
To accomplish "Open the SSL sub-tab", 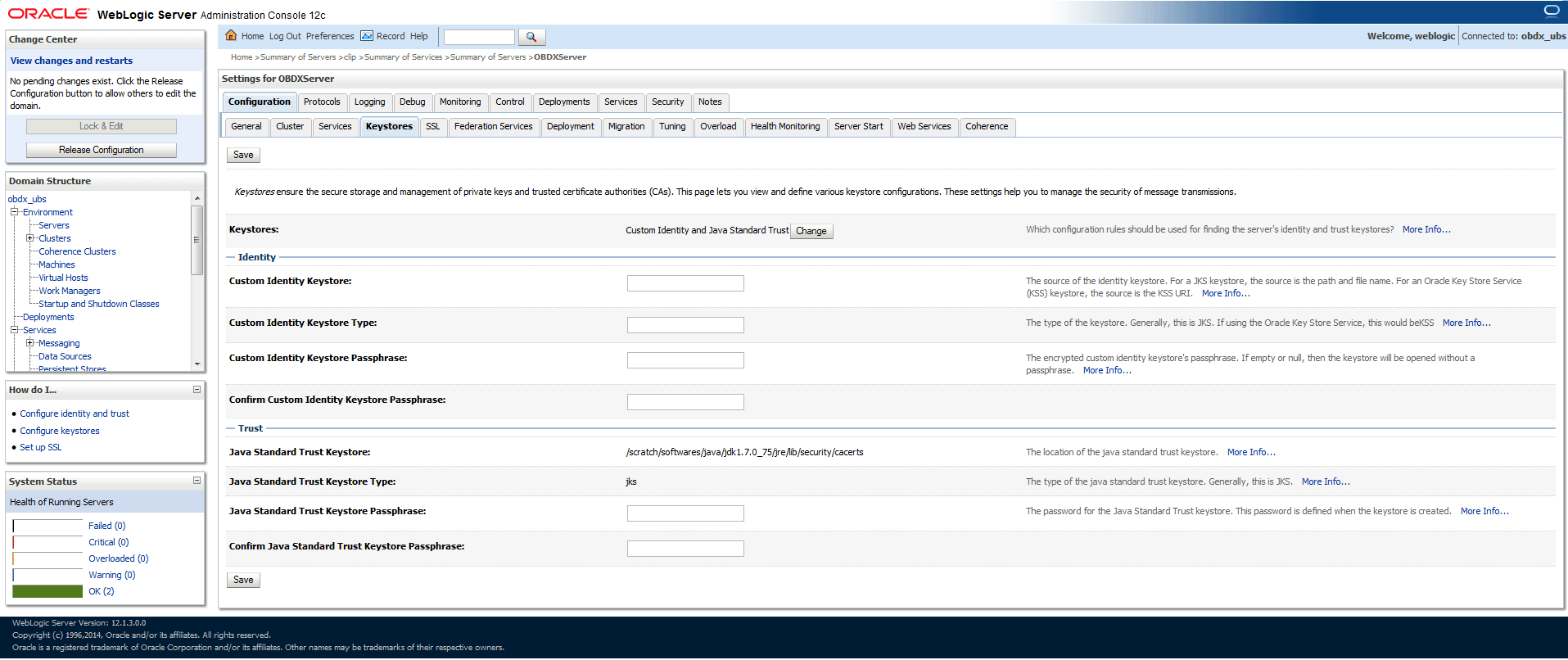I will [x=433, y=127].
